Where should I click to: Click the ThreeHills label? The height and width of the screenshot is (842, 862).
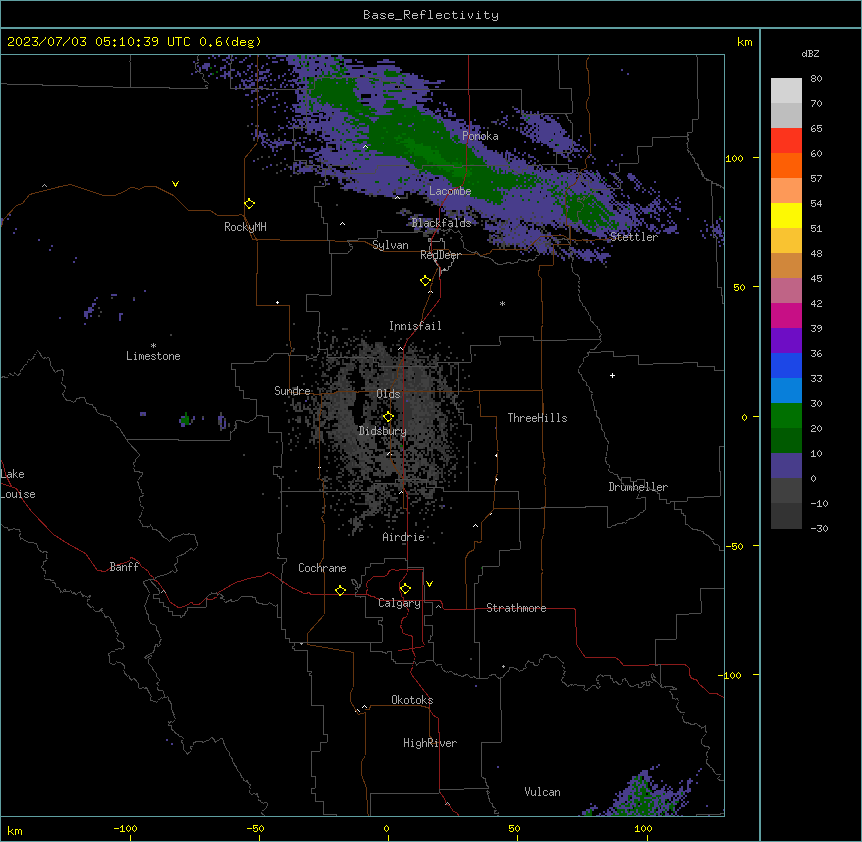click(x=537, y=418)
